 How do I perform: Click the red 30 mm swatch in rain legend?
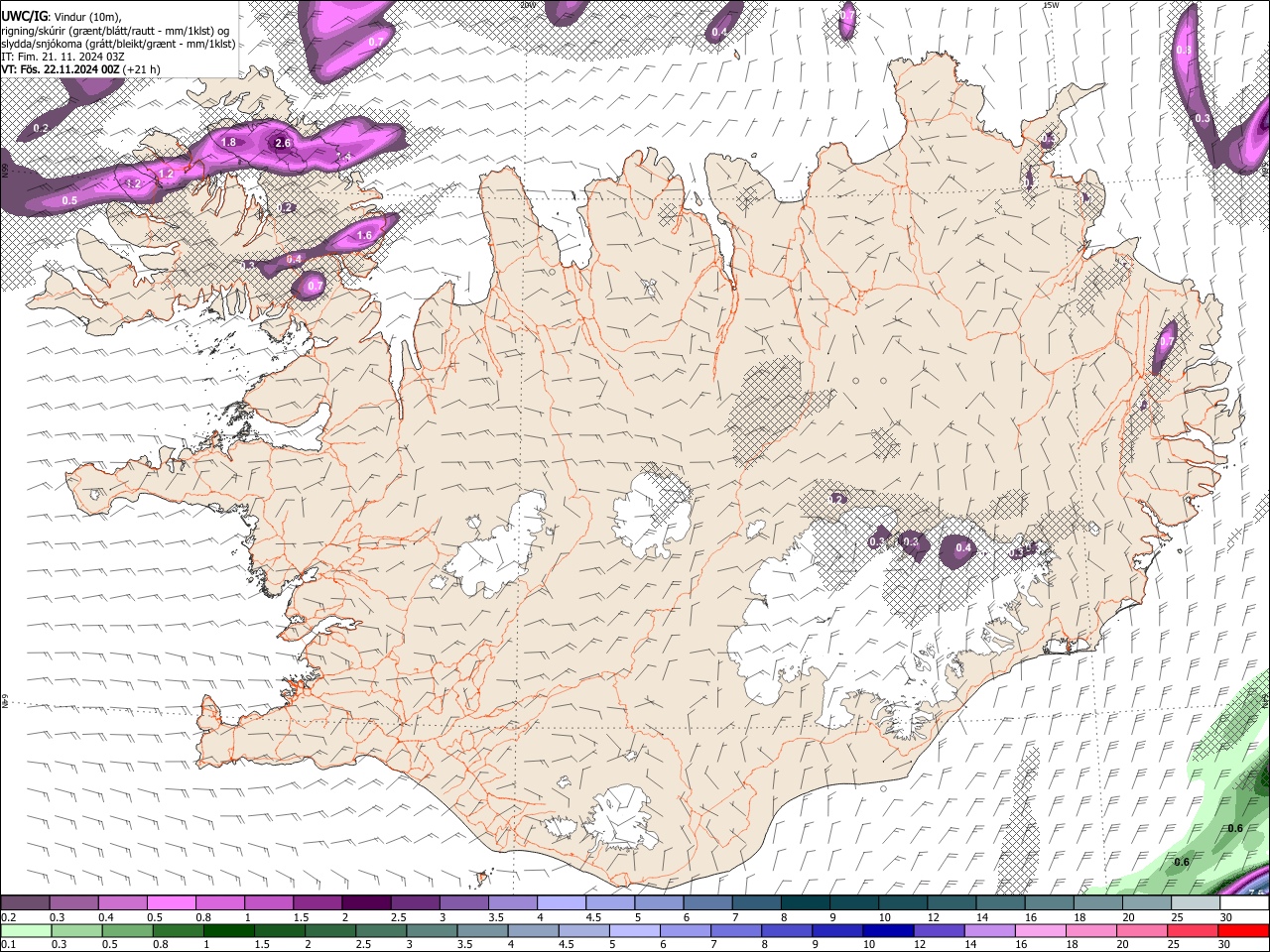pyautogui.click(x=1245, y=931)
